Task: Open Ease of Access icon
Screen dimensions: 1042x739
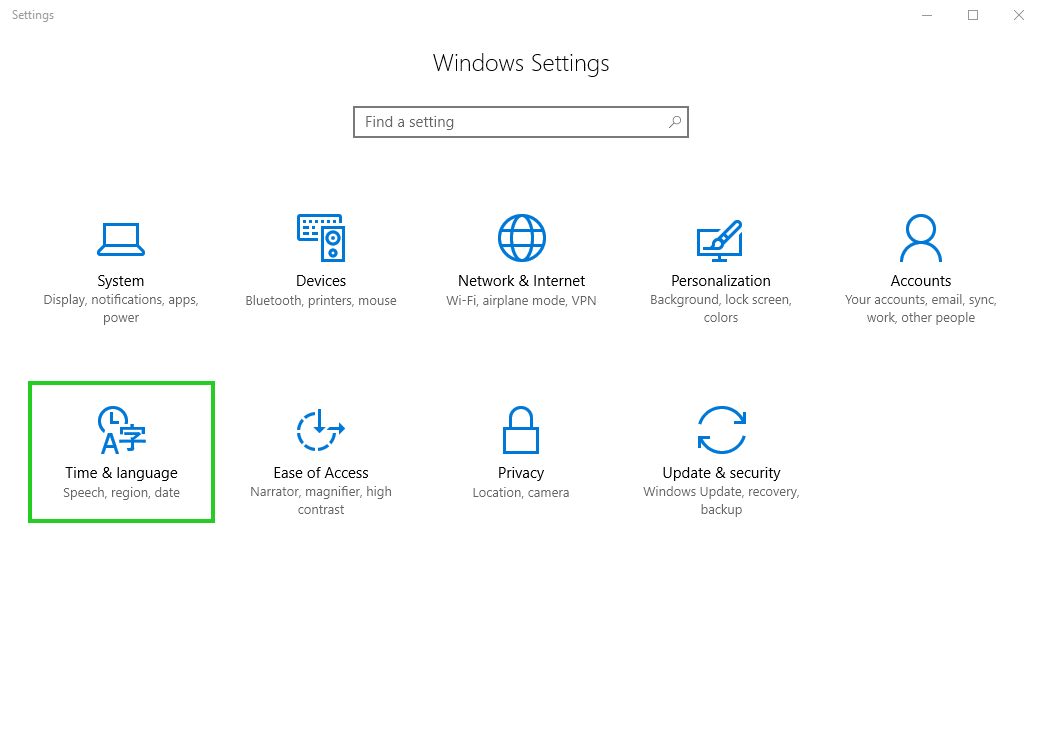Action: click(x=320, y=430)
